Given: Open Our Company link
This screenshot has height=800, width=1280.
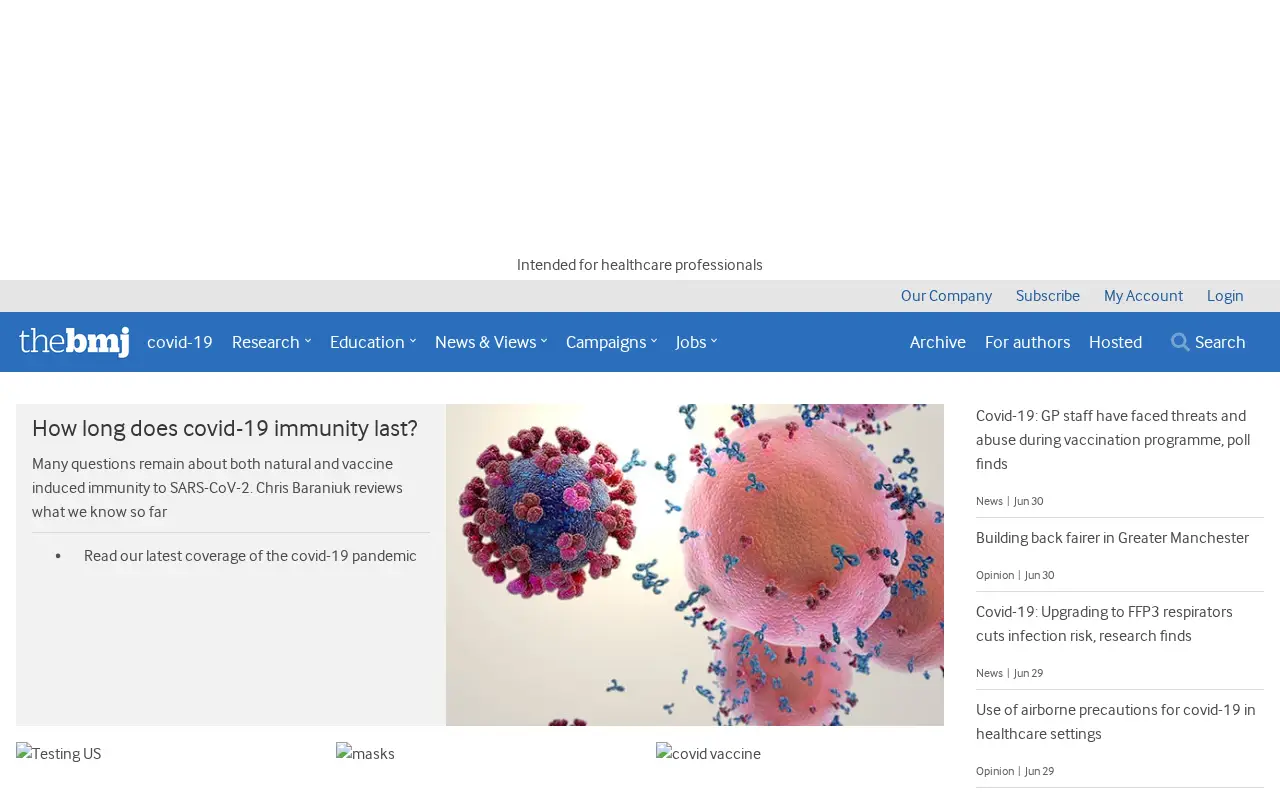Looking at the screenshot, I should point(946,296).
